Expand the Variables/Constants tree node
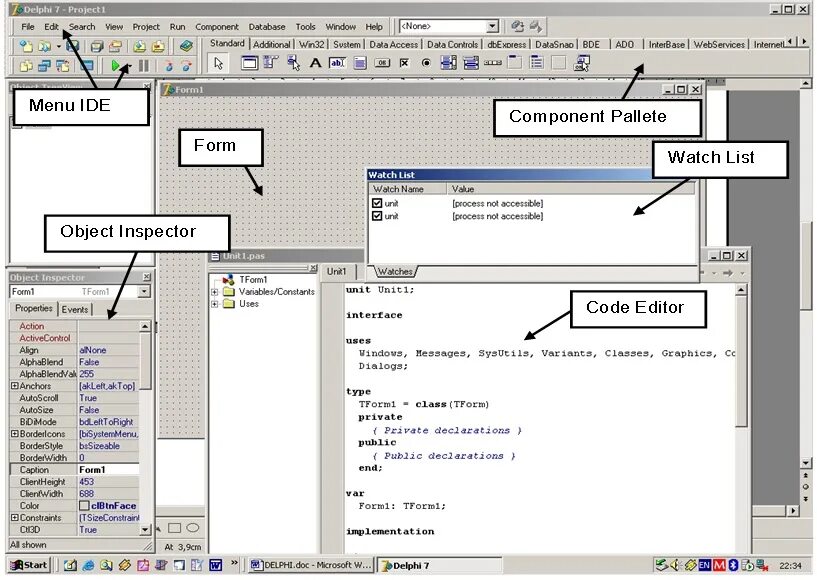Screen dimensions: 817x580 click(214, 292)
